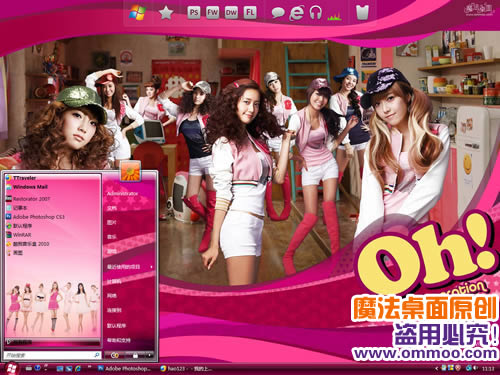Click the Start menu search box
The height and width of the screenshot is (375, 500).
(52, 355)
